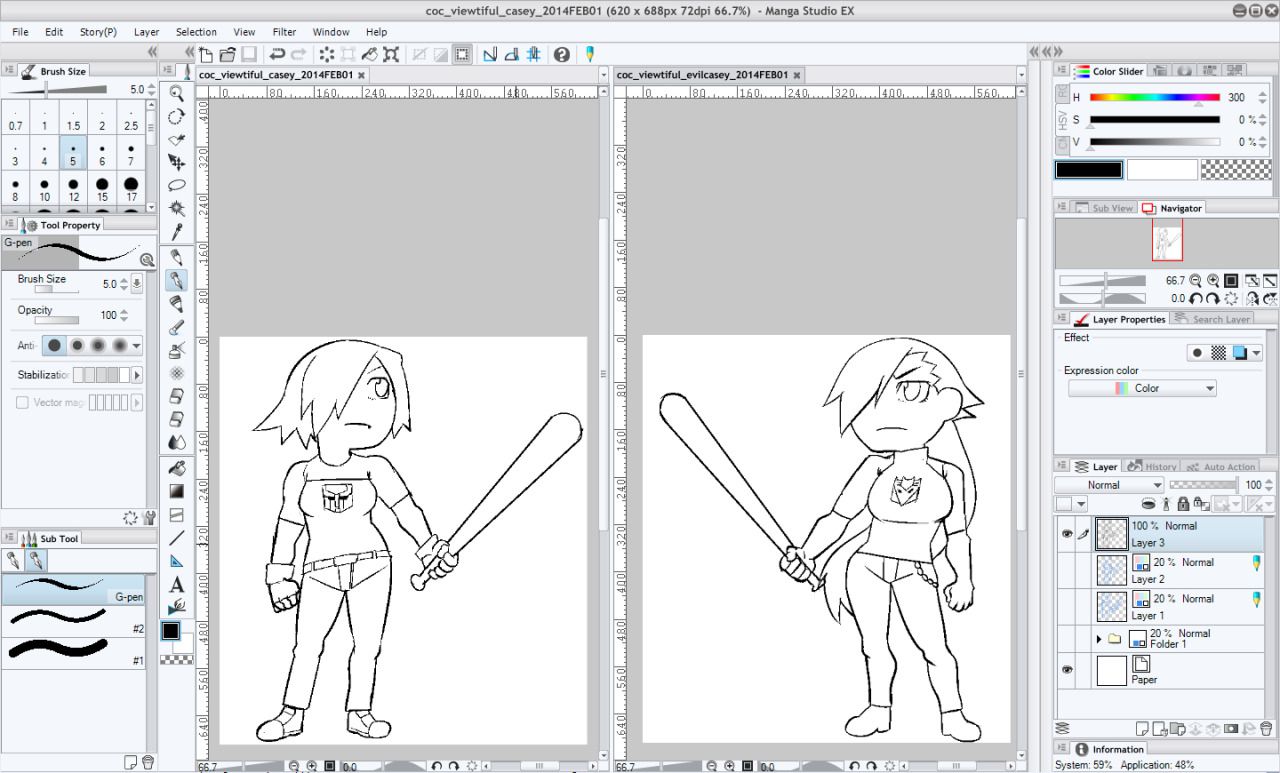Select the #2 pen sub tool

73,620
